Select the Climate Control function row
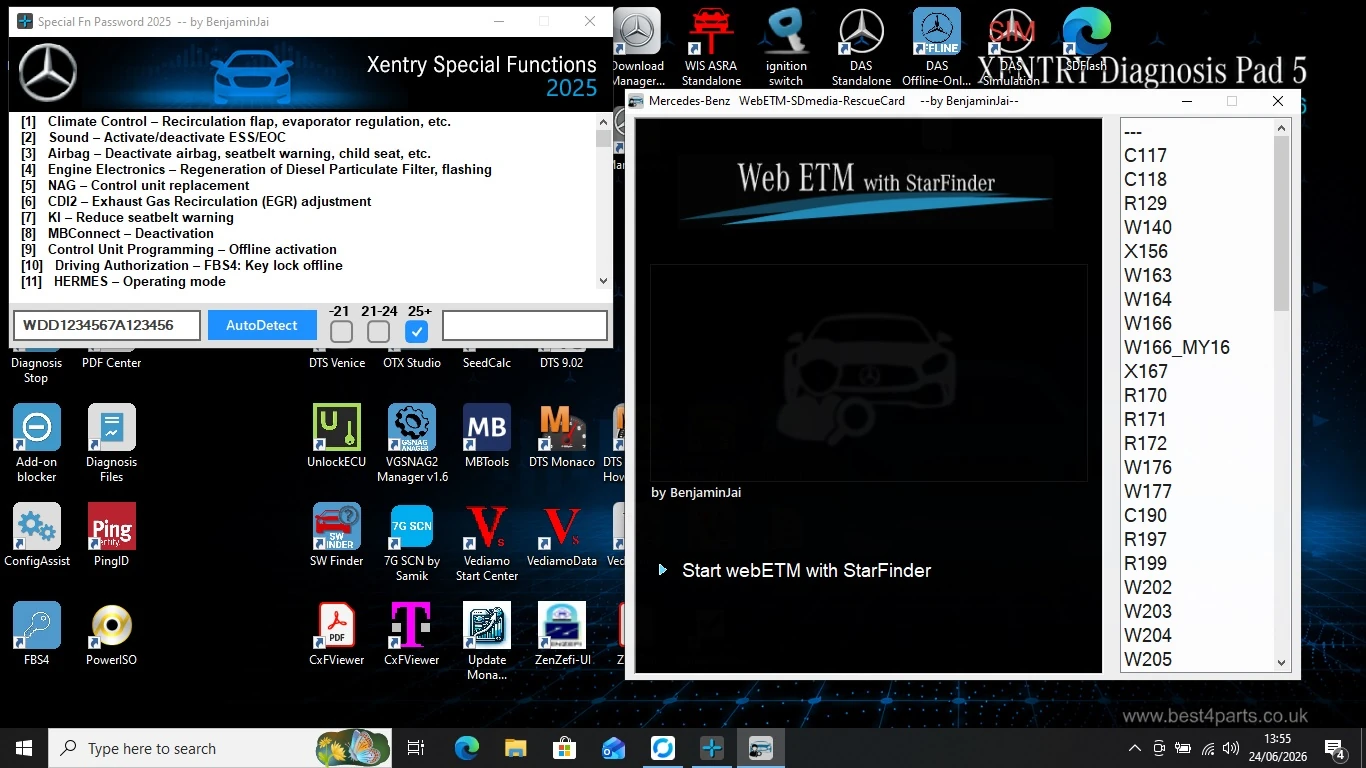The width and height of the screenshot is (1366, 768). click(236, 121)
